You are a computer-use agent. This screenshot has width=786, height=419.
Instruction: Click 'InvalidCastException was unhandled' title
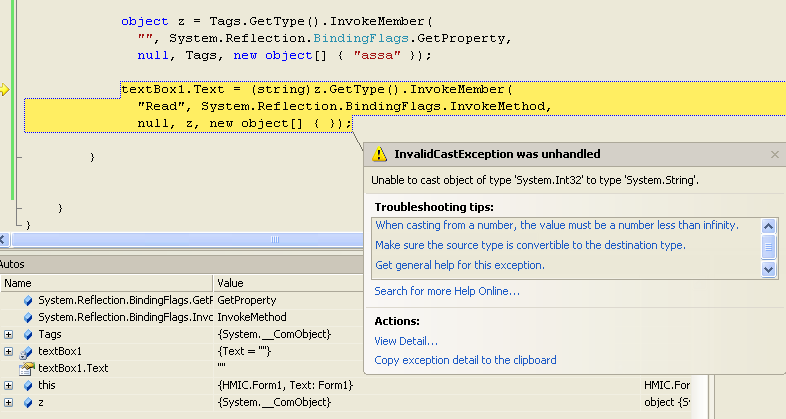coord(497,154)
